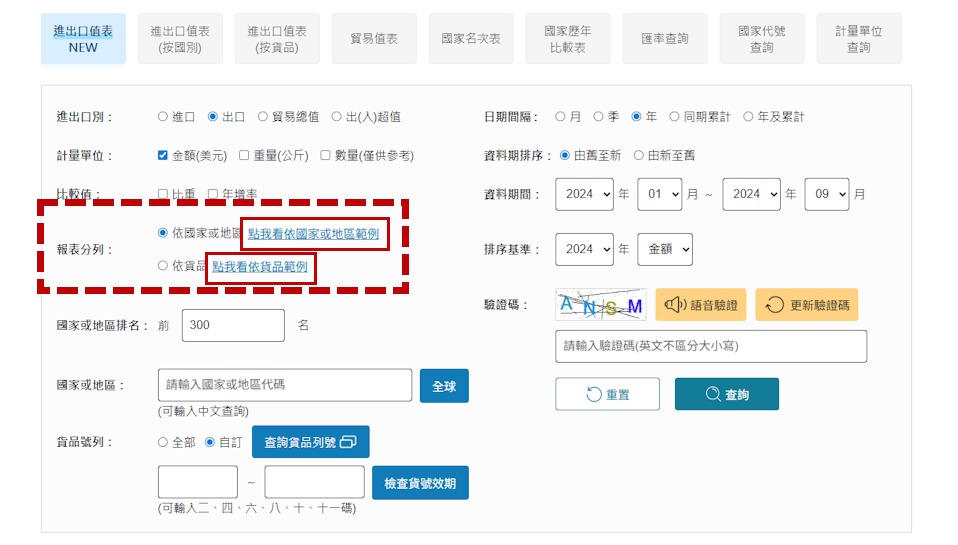Open the 貿易值表 tab
This screenshot has width=958, height=545.
coord(374,38)
